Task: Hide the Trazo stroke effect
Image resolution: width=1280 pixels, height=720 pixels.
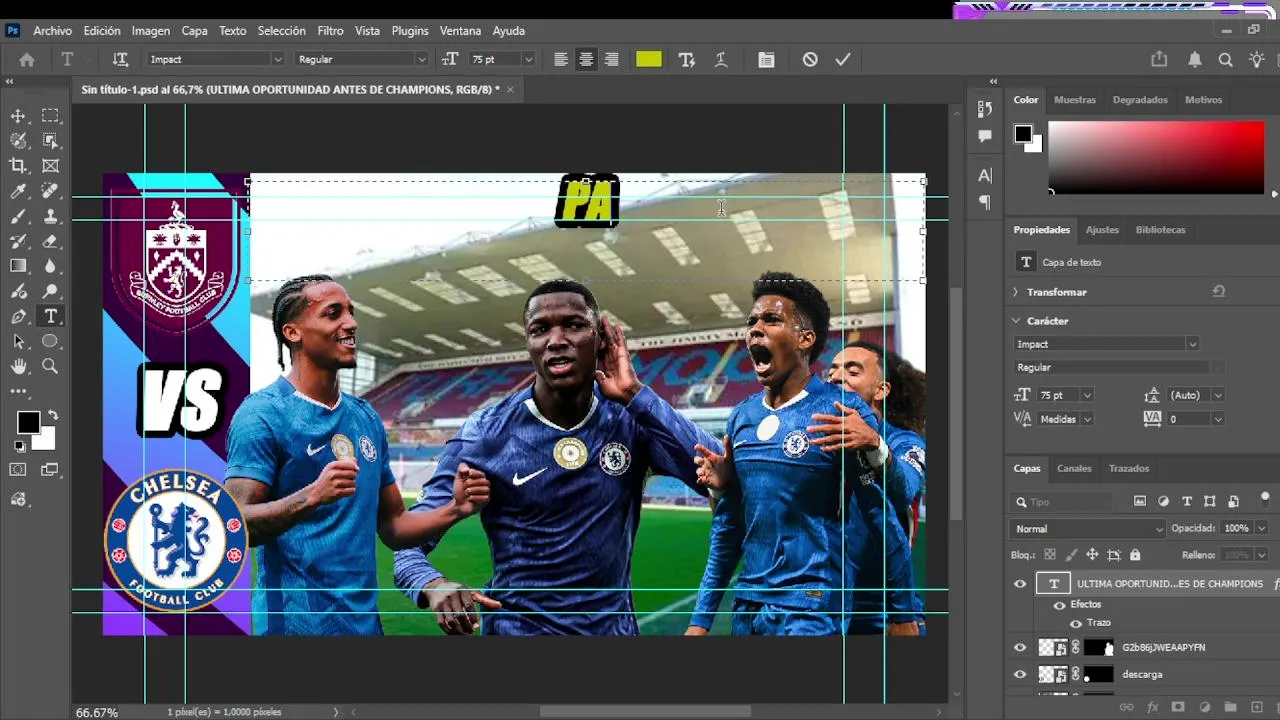Action: [x=1076, y=623]
